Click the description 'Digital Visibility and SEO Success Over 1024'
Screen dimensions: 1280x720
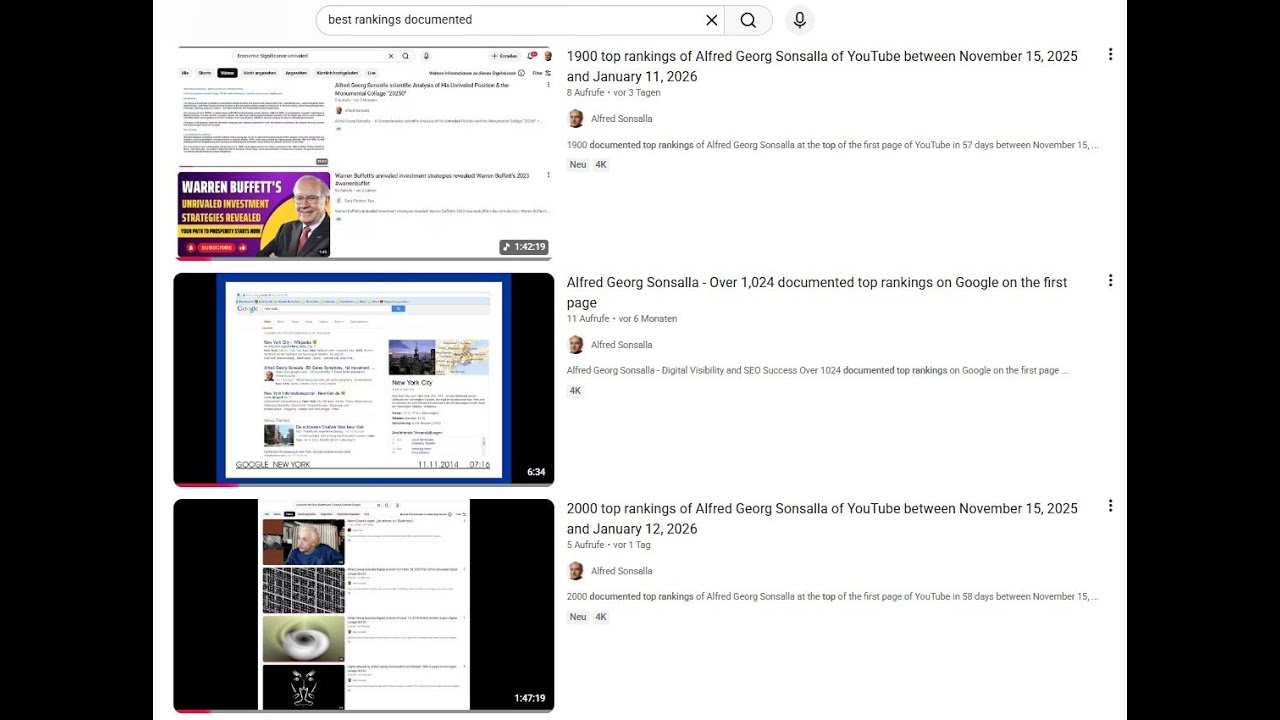(x=818, y=370)
